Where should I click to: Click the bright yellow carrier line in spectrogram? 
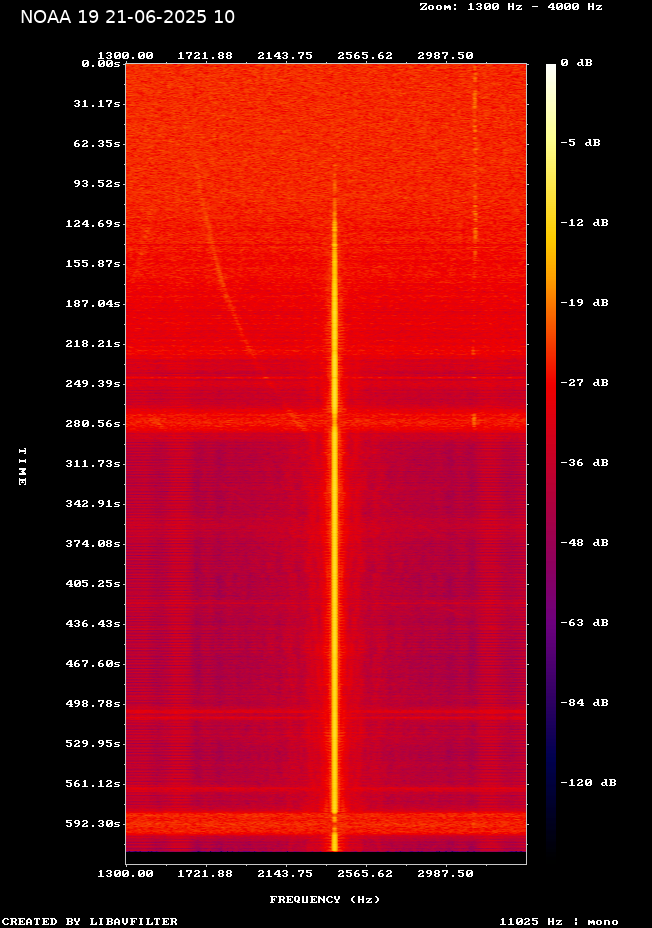click(x=334, y=509)
